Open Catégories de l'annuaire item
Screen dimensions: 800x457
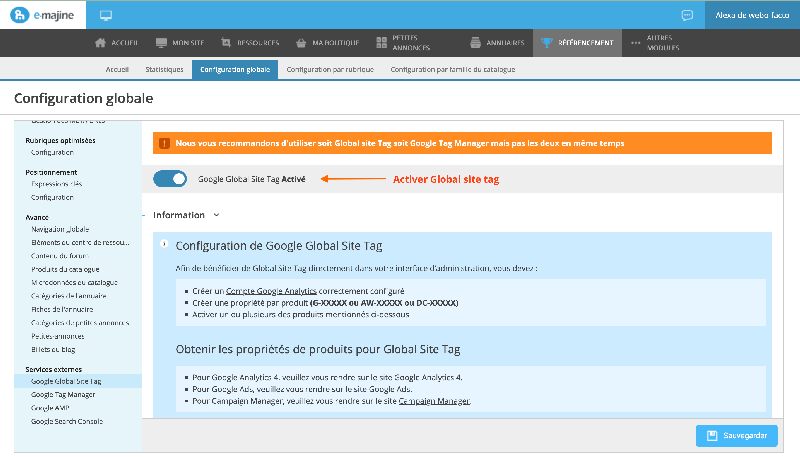click(x=68, y=296)
